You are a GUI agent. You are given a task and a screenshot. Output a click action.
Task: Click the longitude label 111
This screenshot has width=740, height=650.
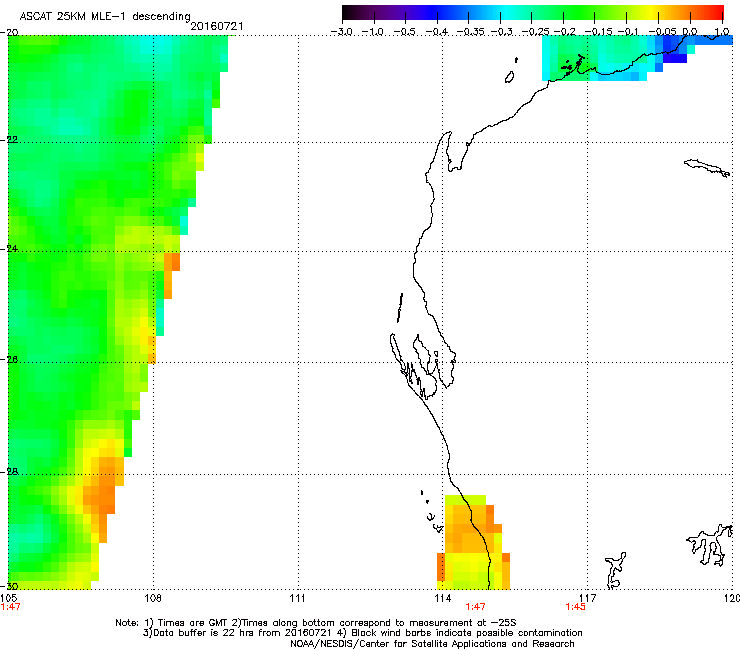[297, 598]
